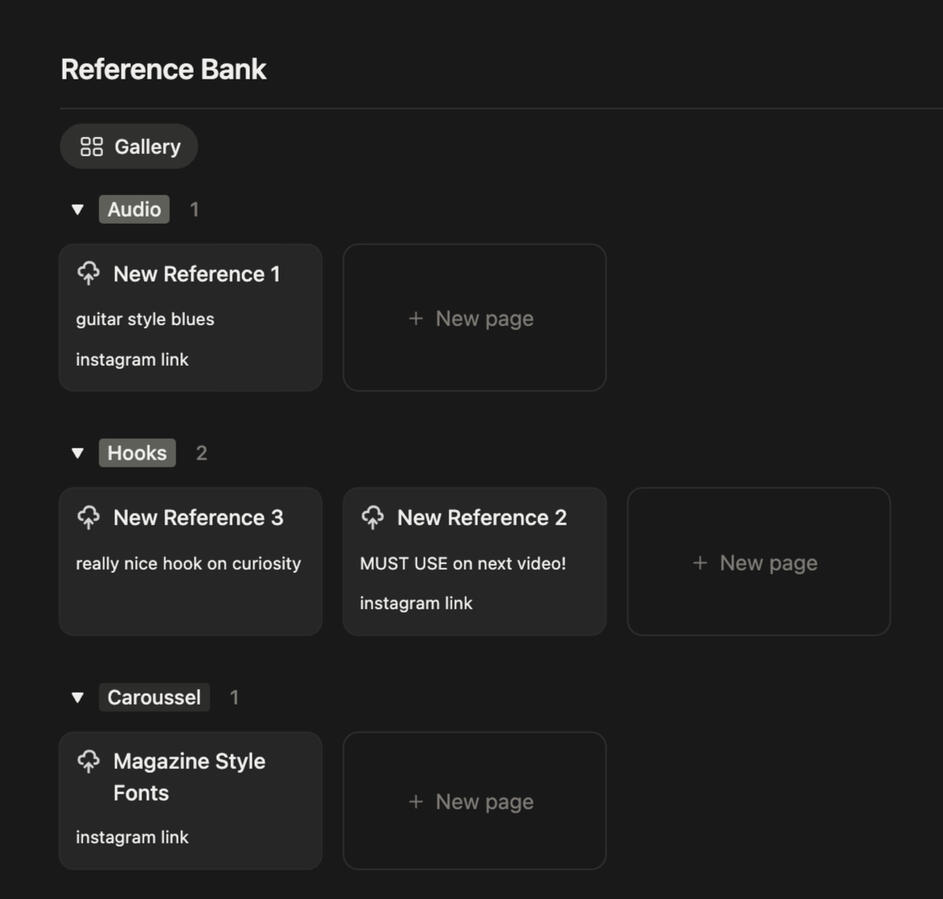The height and width of the screenshot is (899, 943).
Task: Collapse the Audio group triangle
Action: (x=78, y=210)
